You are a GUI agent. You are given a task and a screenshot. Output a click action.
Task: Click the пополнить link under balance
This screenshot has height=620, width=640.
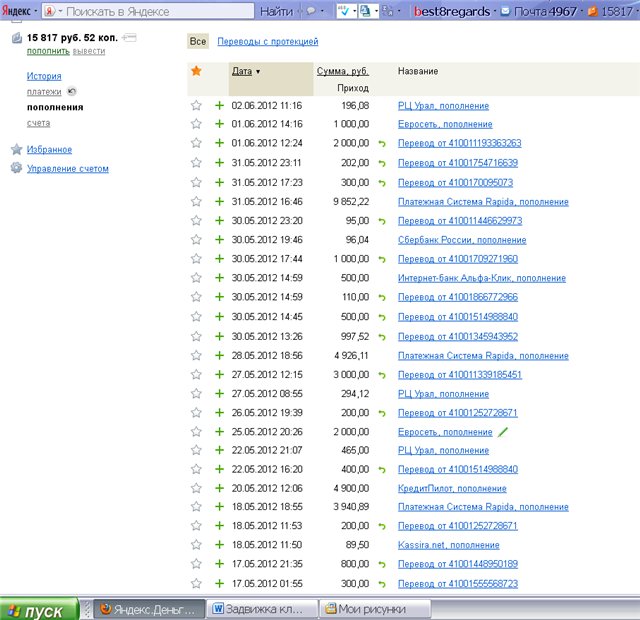coord(48,51)
